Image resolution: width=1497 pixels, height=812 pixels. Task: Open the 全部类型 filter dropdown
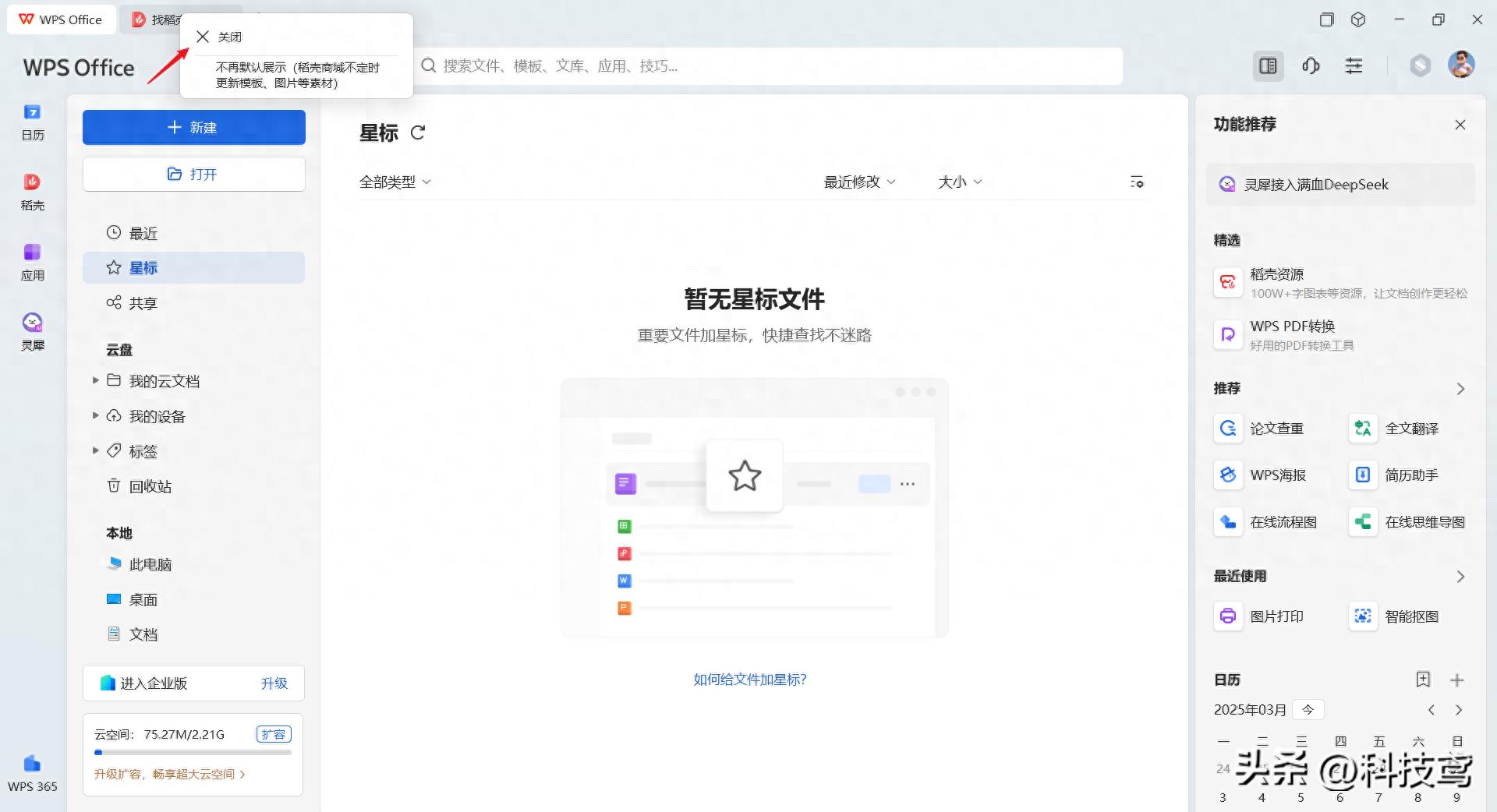(395, 182)
